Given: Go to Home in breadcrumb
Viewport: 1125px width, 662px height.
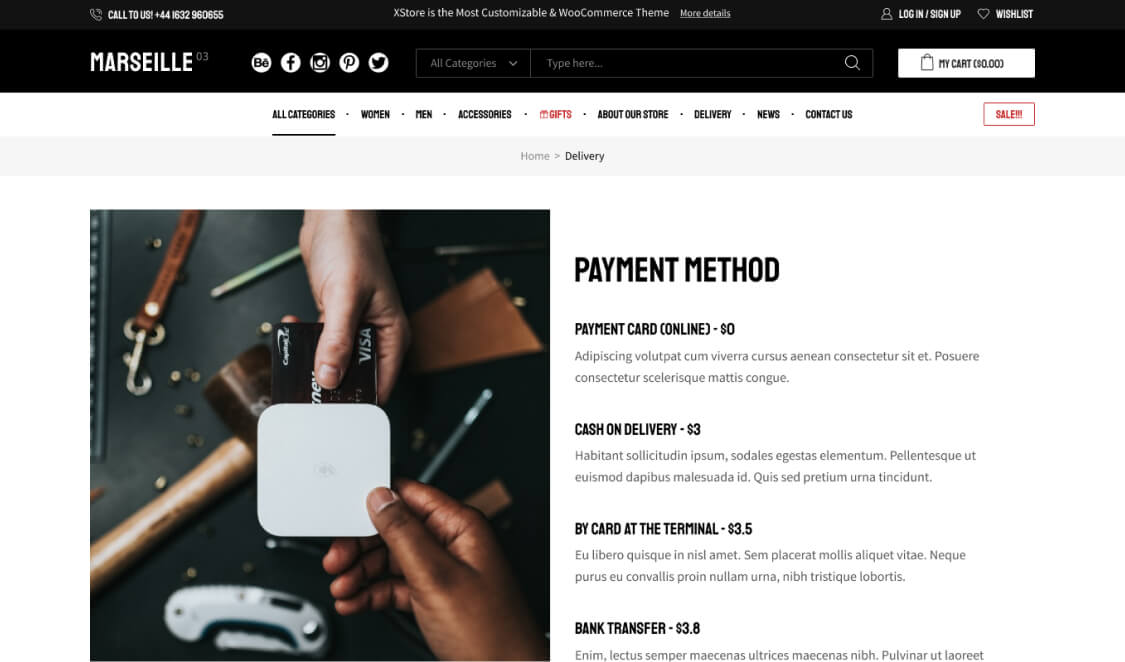Looking at the screenshot, I should pyautogui.click(x=535, y=156).
